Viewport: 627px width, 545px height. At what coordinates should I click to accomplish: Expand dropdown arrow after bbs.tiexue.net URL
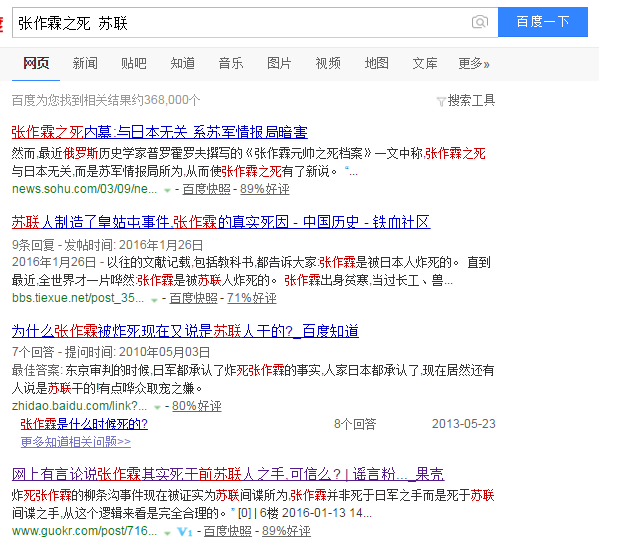(154, 299)
